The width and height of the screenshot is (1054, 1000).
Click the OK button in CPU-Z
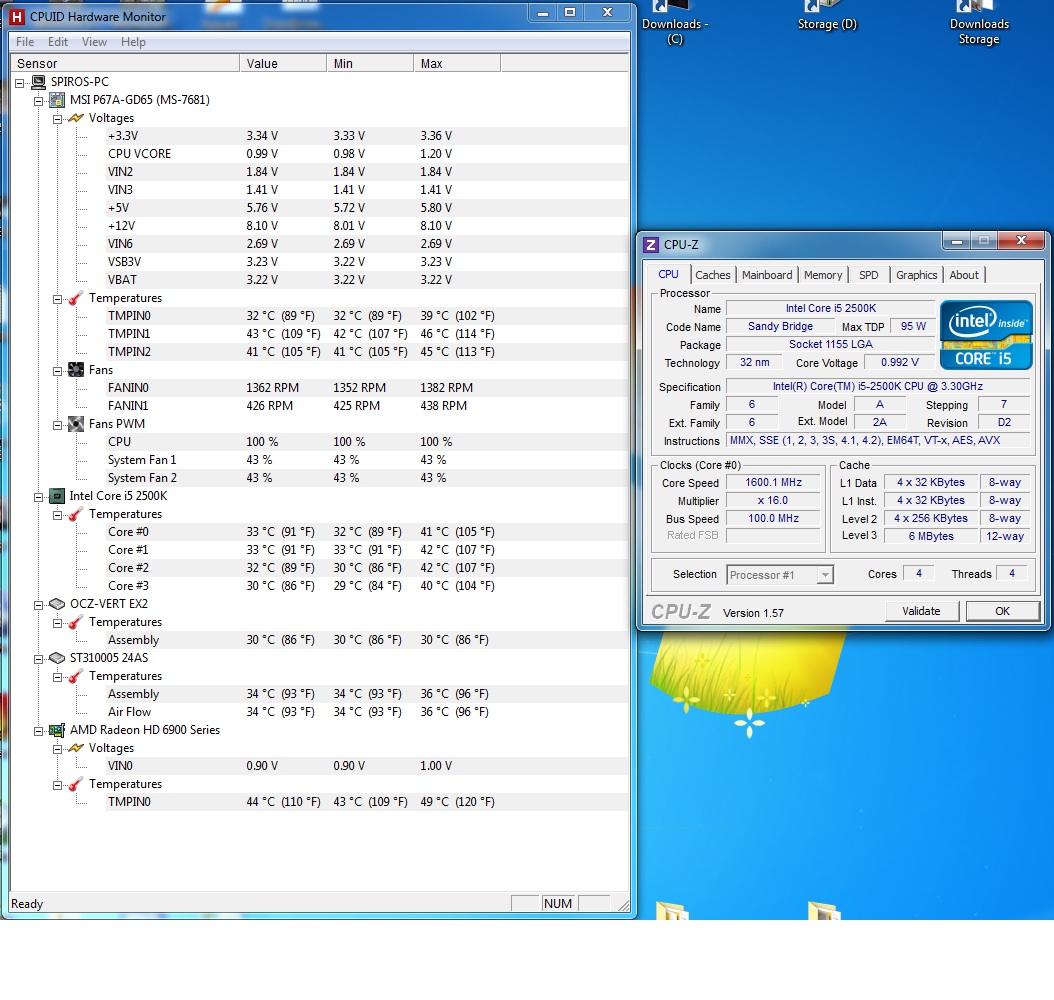pos(1002,611)
